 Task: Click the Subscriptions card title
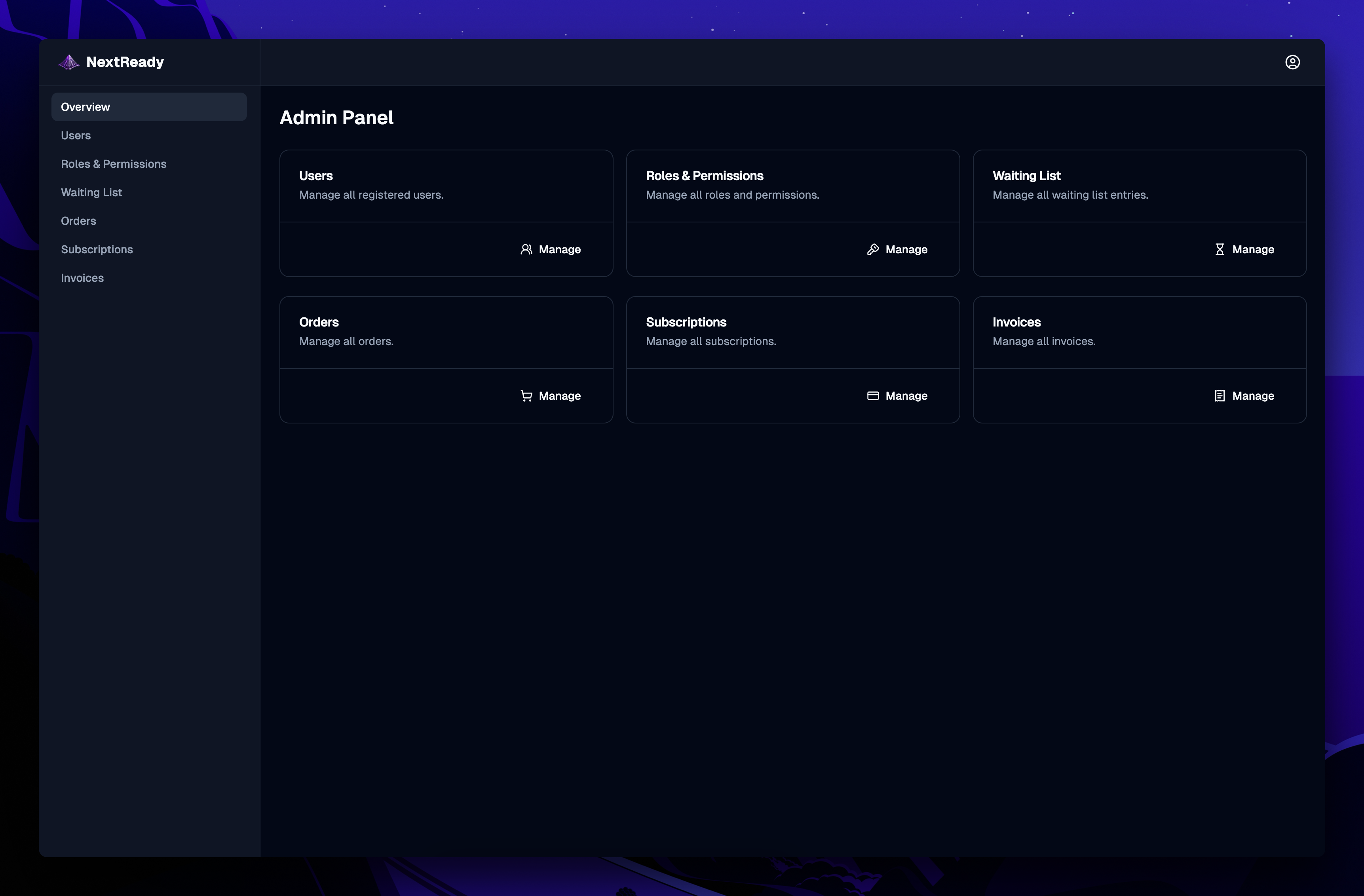coord(686,323)
